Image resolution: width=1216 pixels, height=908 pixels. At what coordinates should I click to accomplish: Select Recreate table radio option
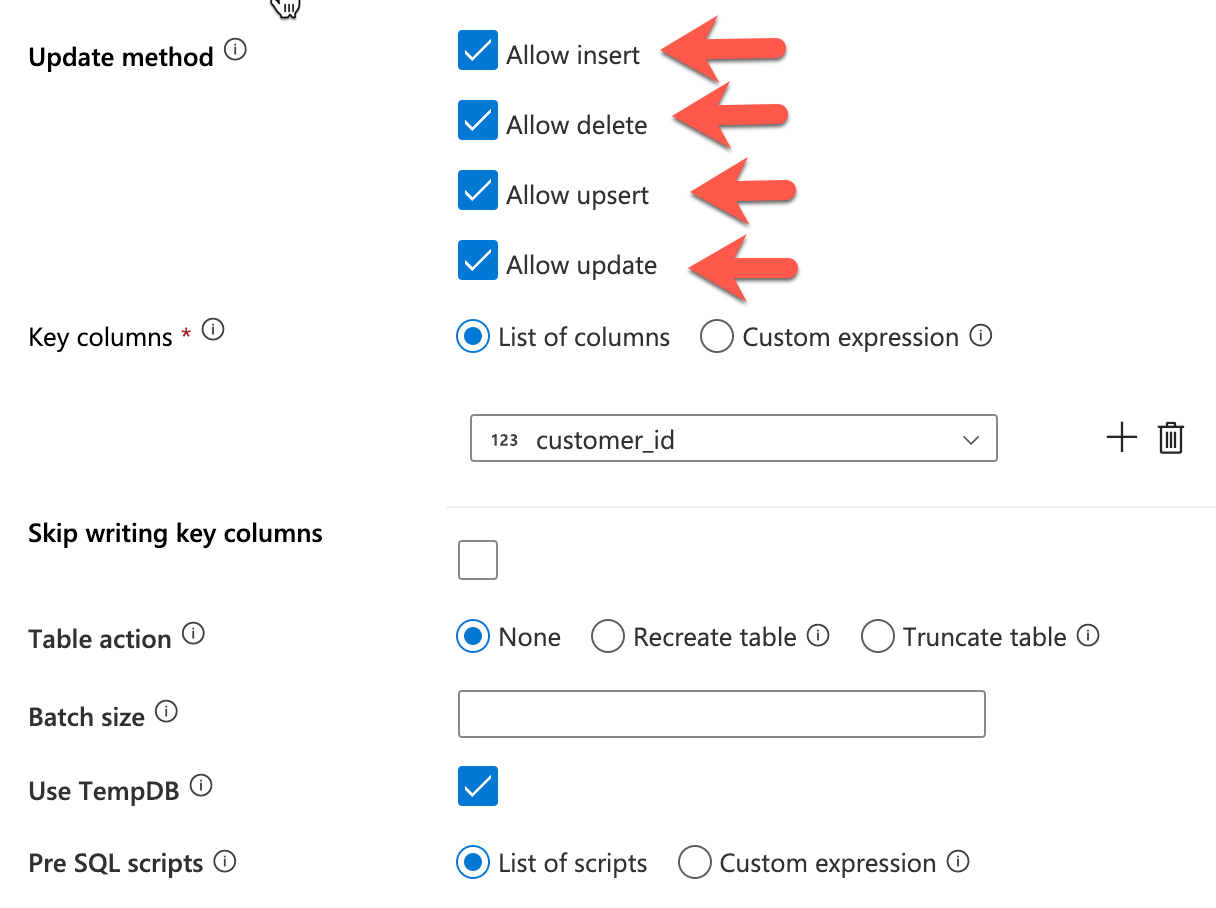[x=608, y=637]
